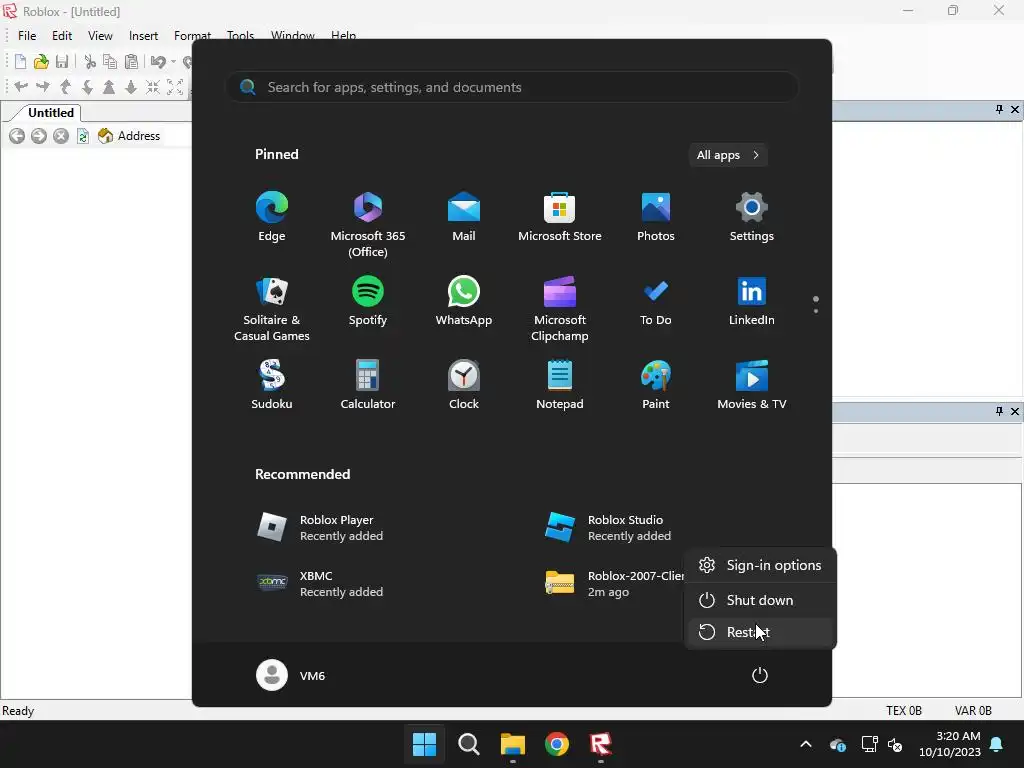Open the Mail pinned app
This screenshot has height=768, width=1024.
pos(464,218)
